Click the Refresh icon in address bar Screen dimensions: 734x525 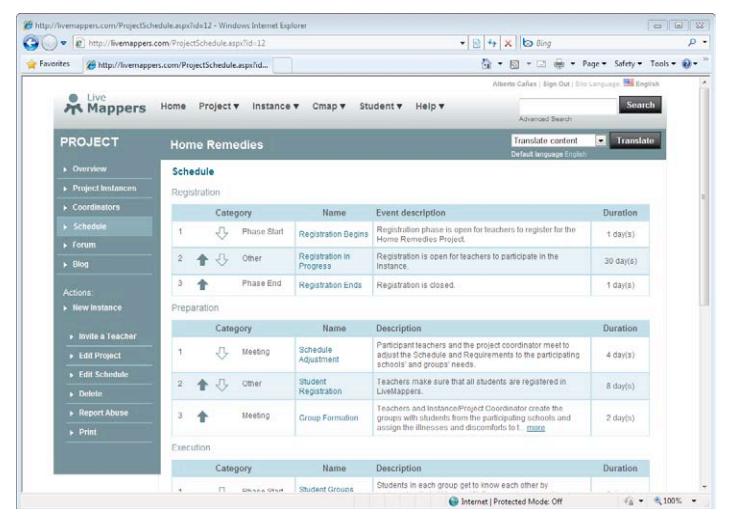492,43
